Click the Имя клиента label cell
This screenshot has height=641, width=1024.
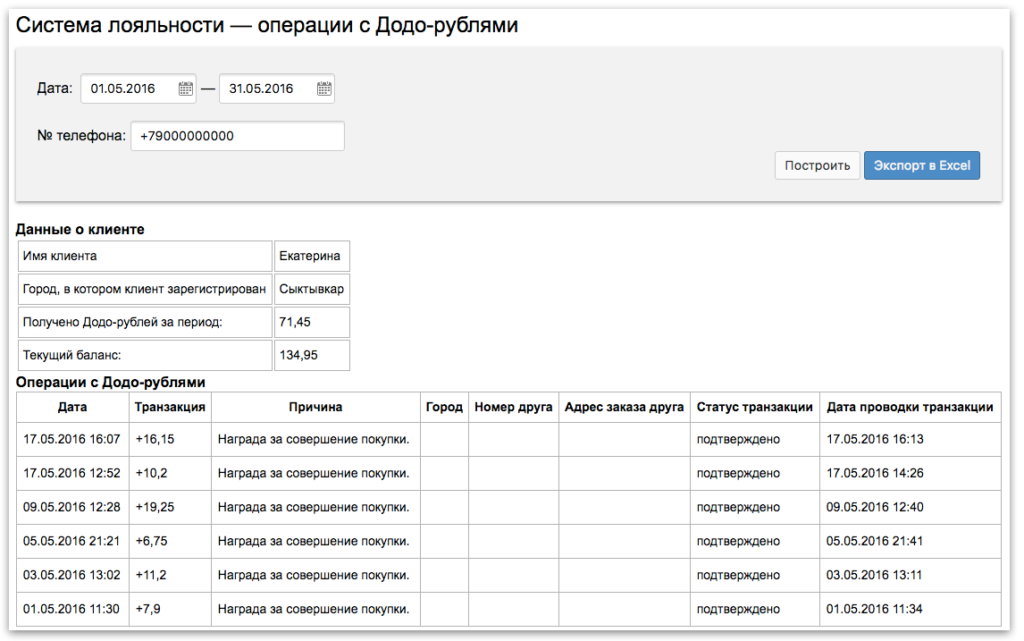(145, 256)
